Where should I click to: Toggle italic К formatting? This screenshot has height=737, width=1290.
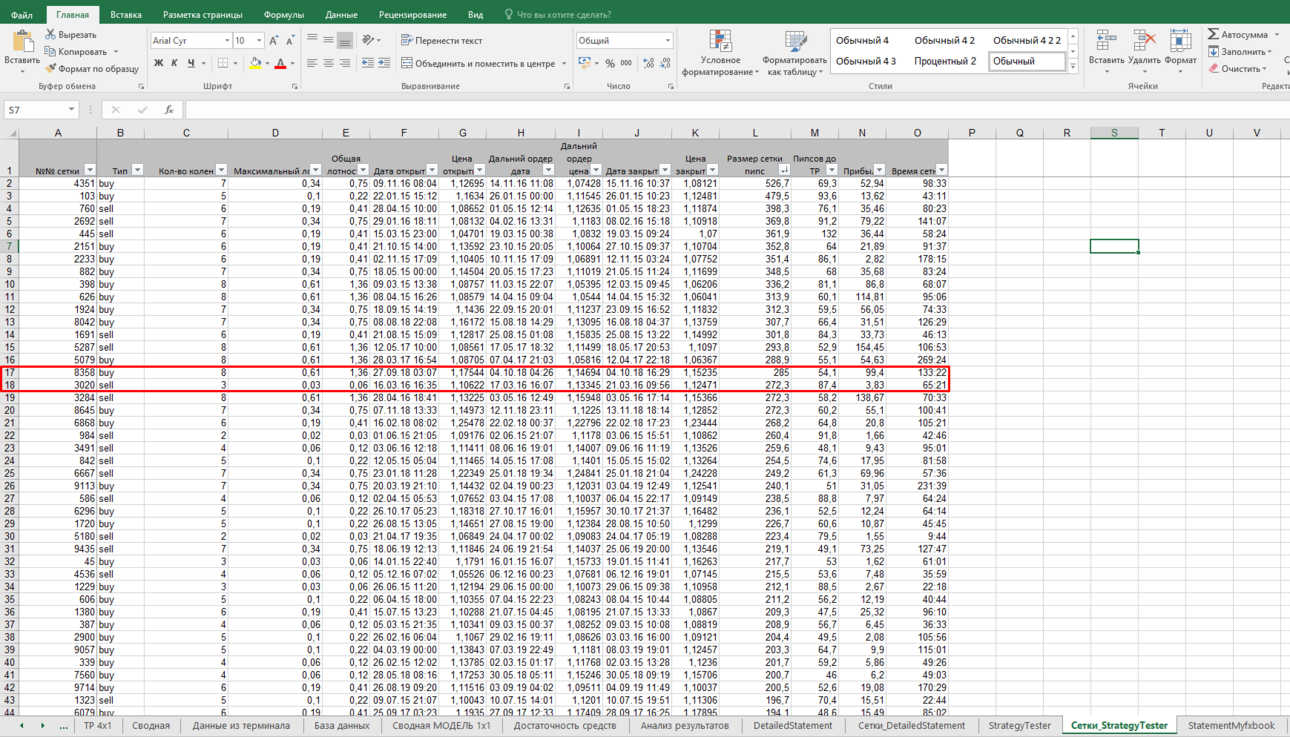[174, 63]
